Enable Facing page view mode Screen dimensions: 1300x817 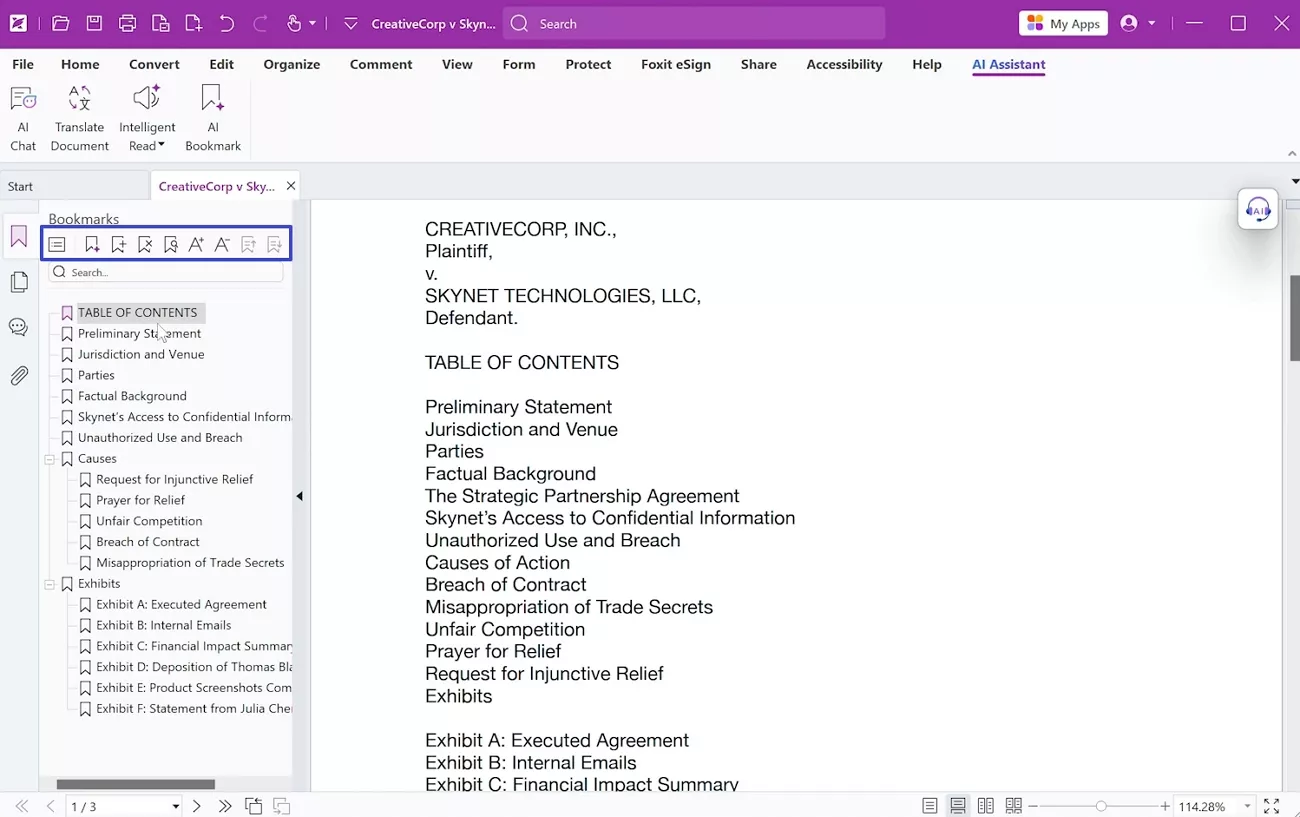[x=985, y=805]
